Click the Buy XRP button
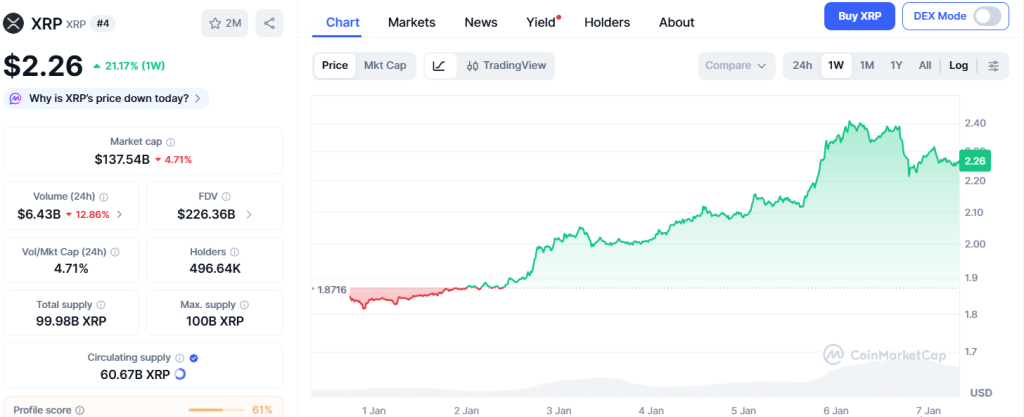This screenshot has width=1024, height=417. [858, 16]
